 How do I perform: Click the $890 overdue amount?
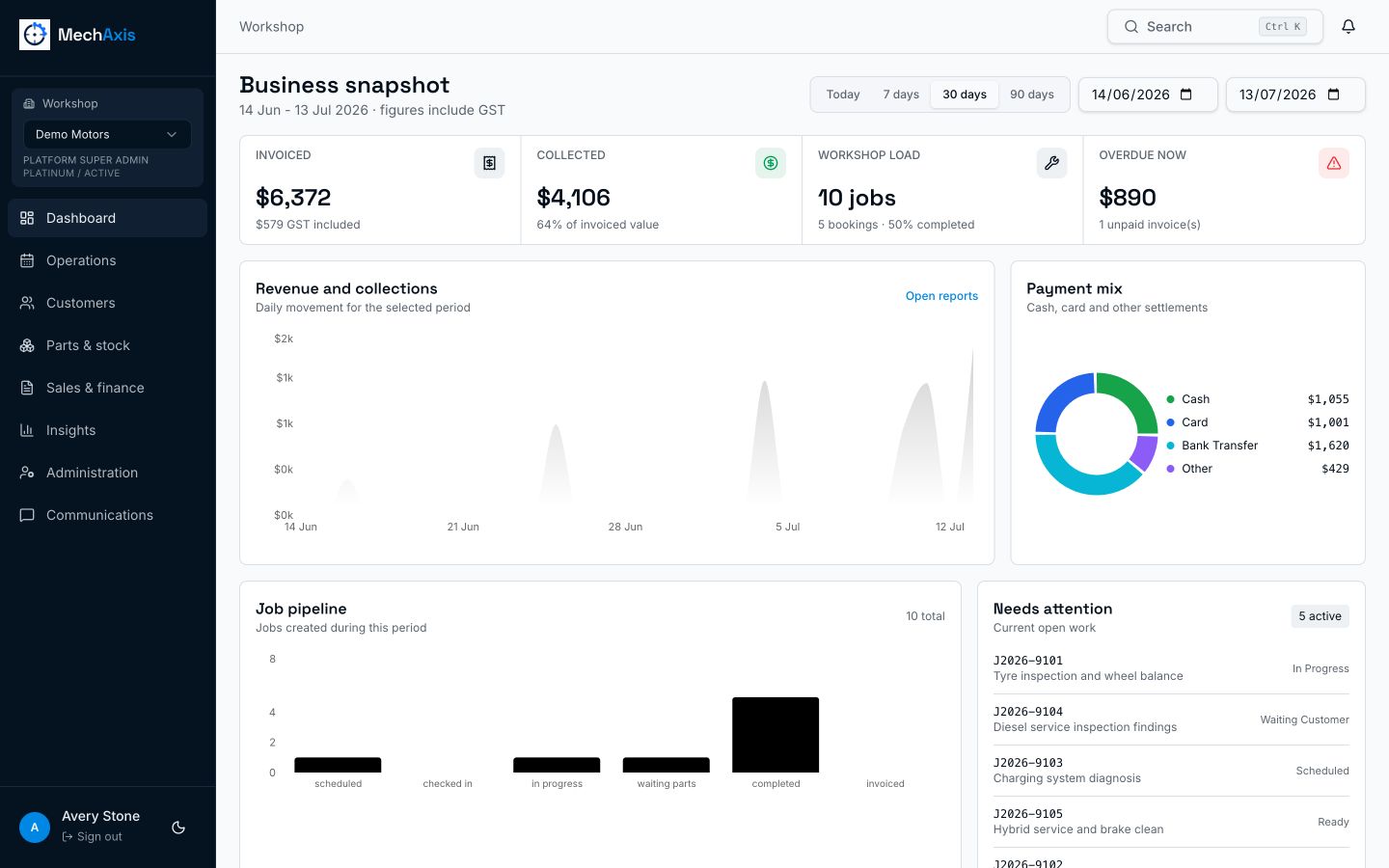1128,198
